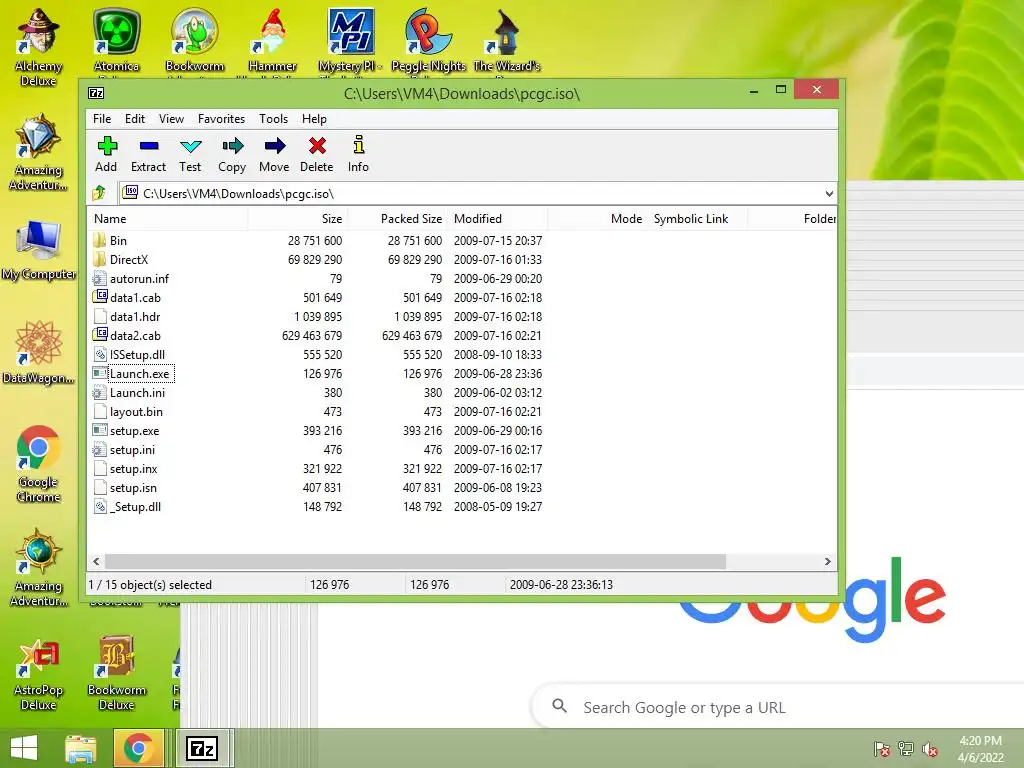Switch to Chrome in taskbar
The image size is (1024, 768).
(x=138, y=749)
